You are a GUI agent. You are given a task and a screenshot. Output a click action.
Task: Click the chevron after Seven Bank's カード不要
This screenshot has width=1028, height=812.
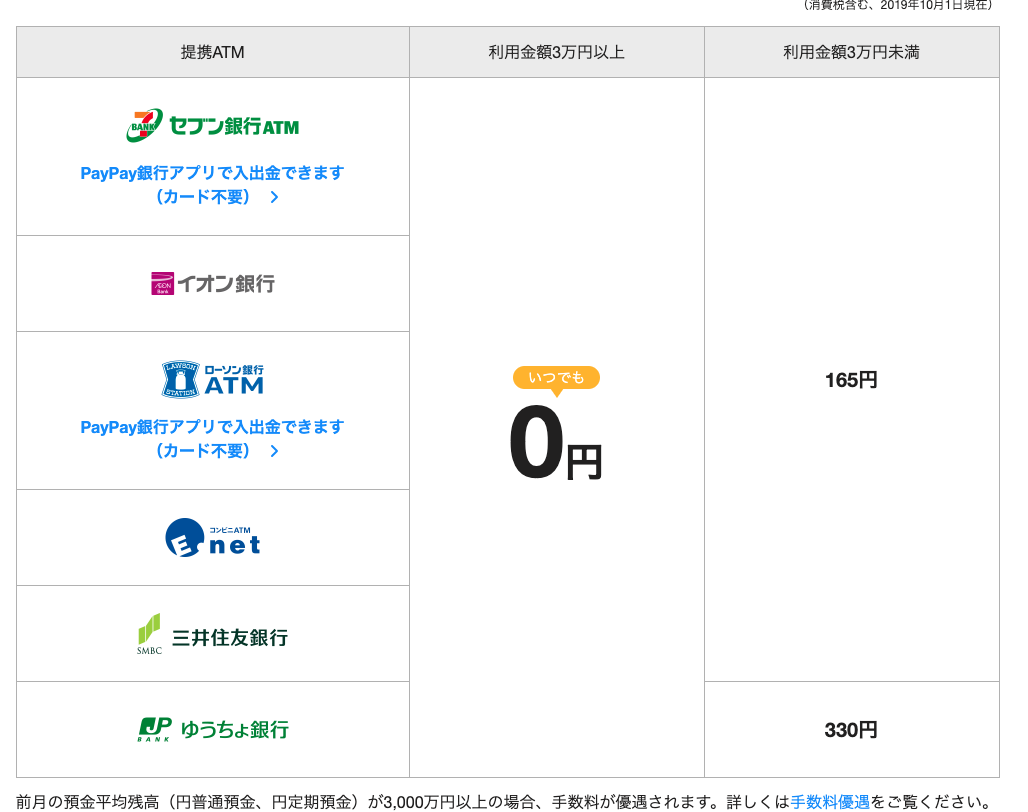click(275, 197)
